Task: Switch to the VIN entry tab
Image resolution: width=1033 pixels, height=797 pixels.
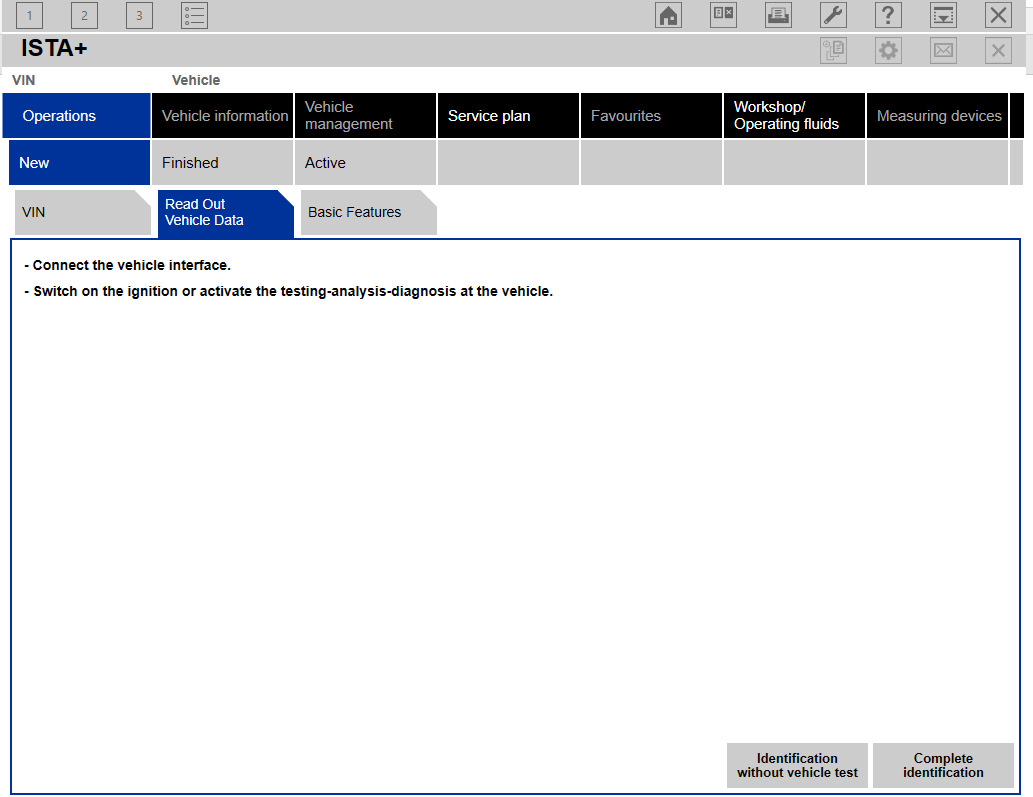Action: [82, 212]
